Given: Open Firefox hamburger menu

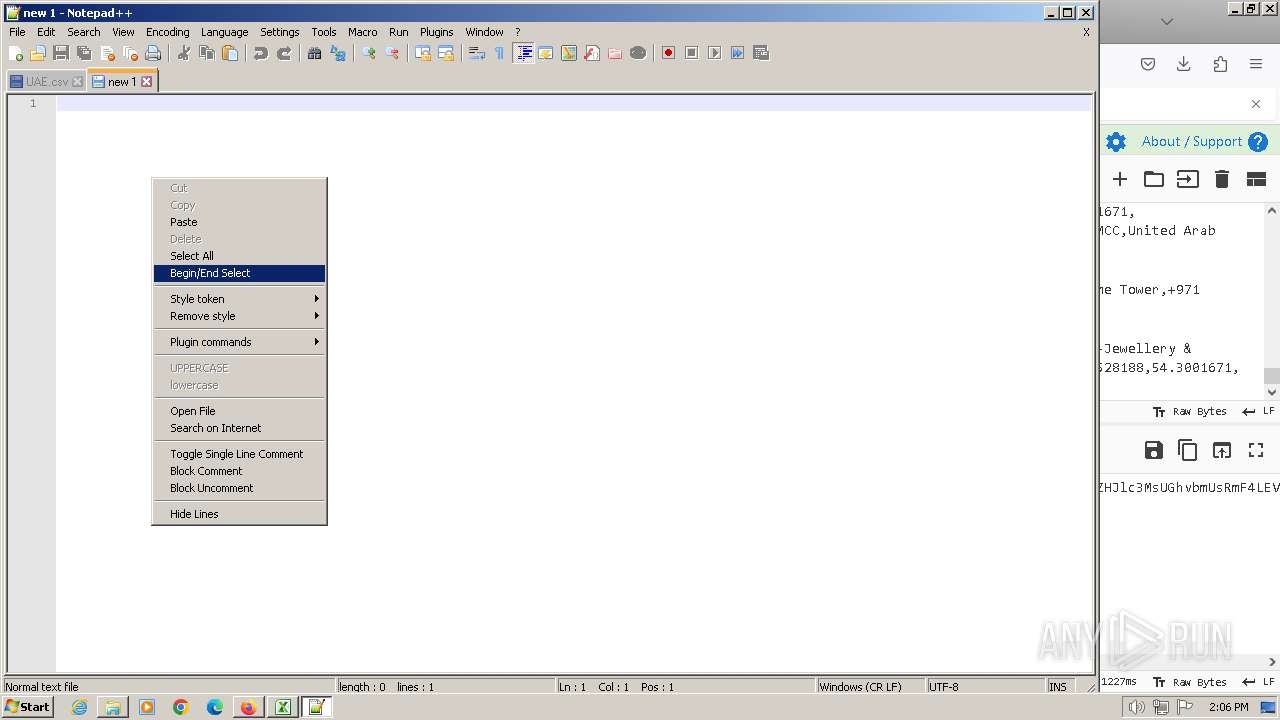Looking at the screenshot, I should [1256, 64].
